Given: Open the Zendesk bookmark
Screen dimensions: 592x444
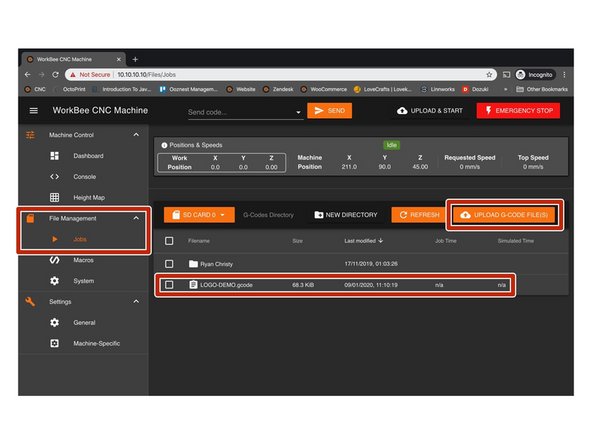Looking at the screenshot, I should 278,89.
